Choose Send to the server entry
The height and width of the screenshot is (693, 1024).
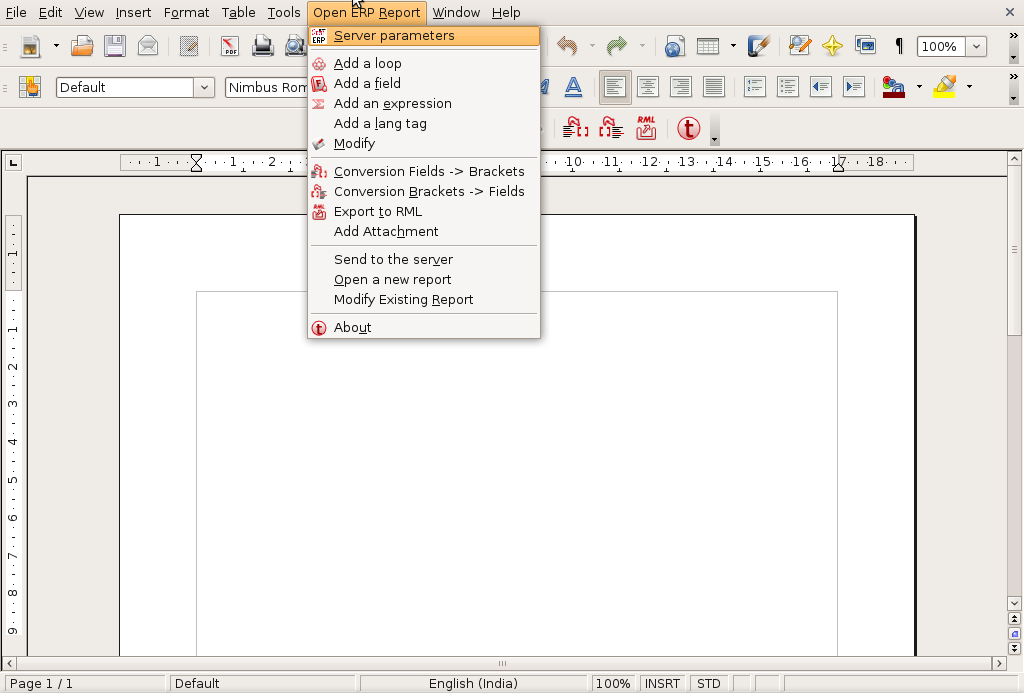click(424, 259)
